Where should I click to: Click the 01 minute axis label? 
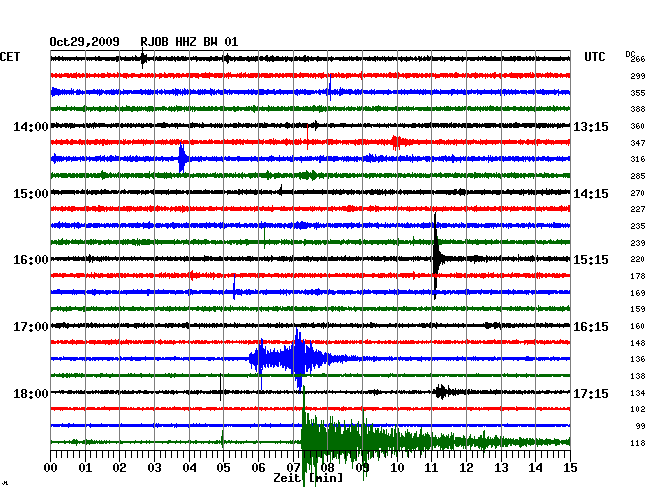click(85, 468)
